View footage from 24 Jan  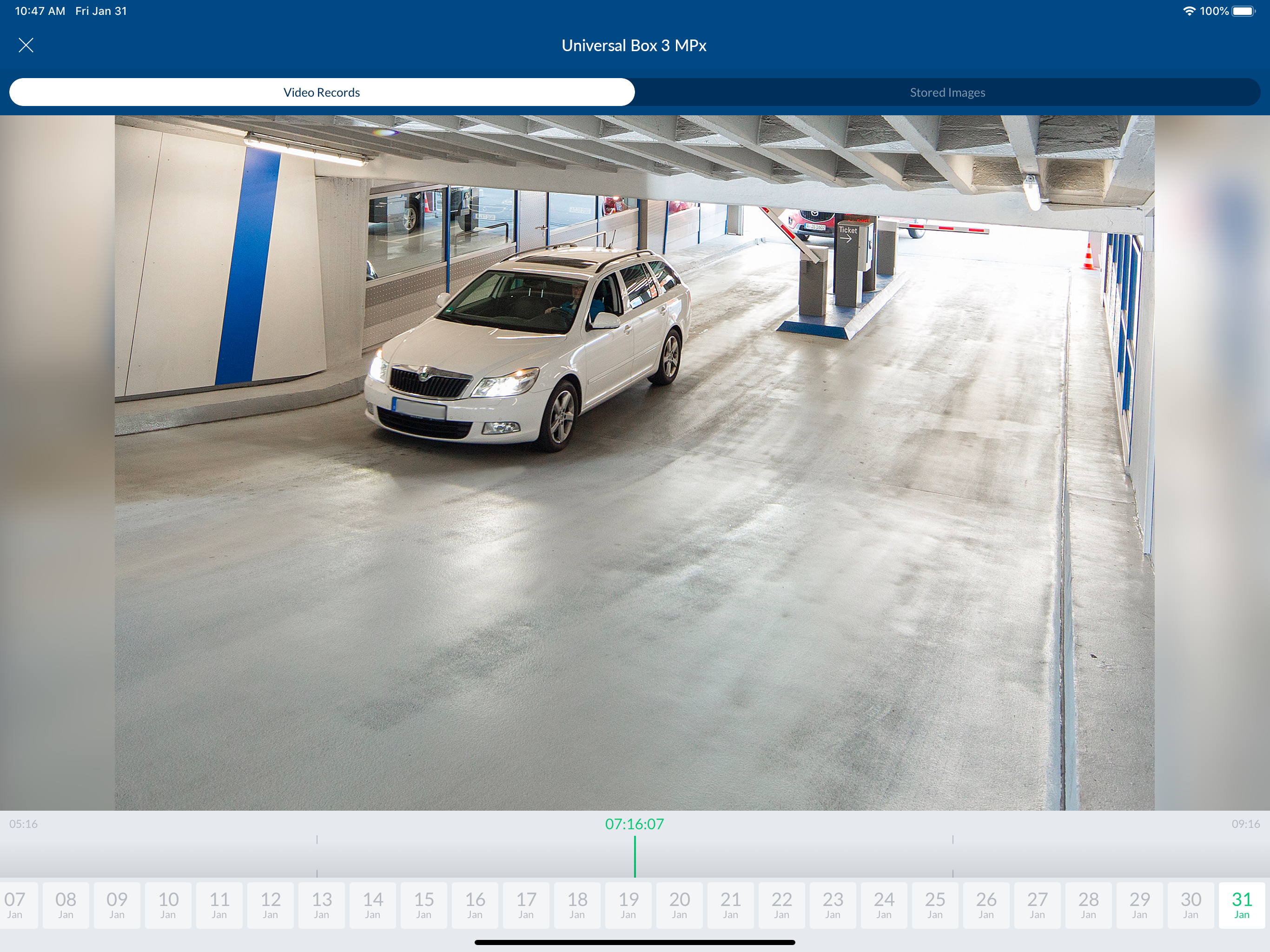coord(884,905)
